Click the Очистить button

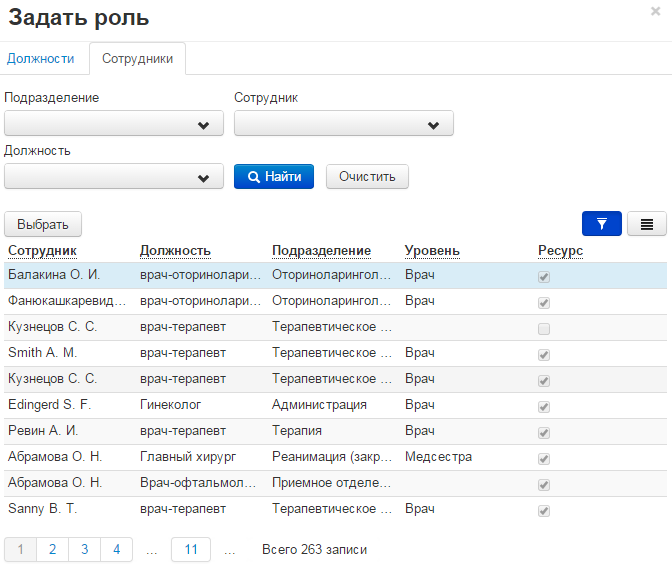click(367, 177)
